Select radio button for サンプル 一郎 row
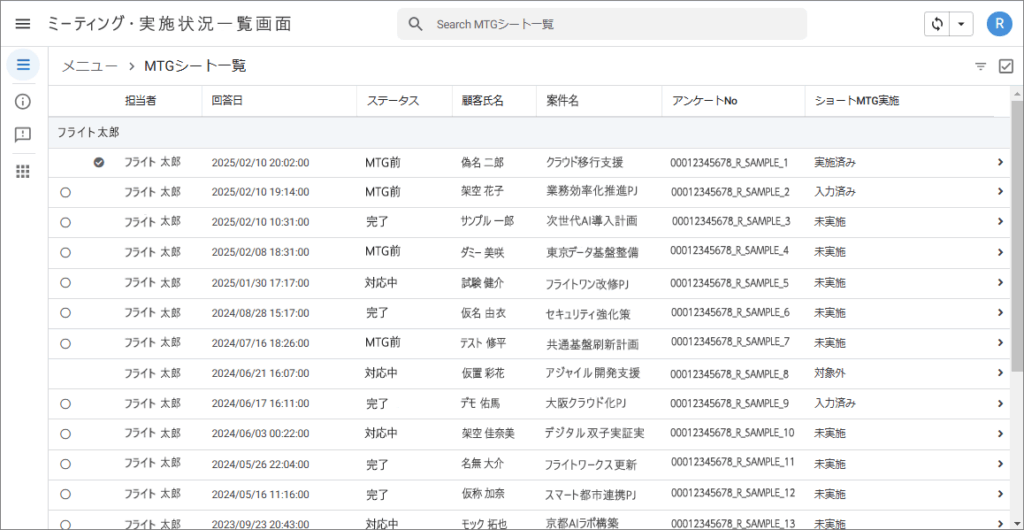This screenshot has height=530, width=1024. pos(65,222)
